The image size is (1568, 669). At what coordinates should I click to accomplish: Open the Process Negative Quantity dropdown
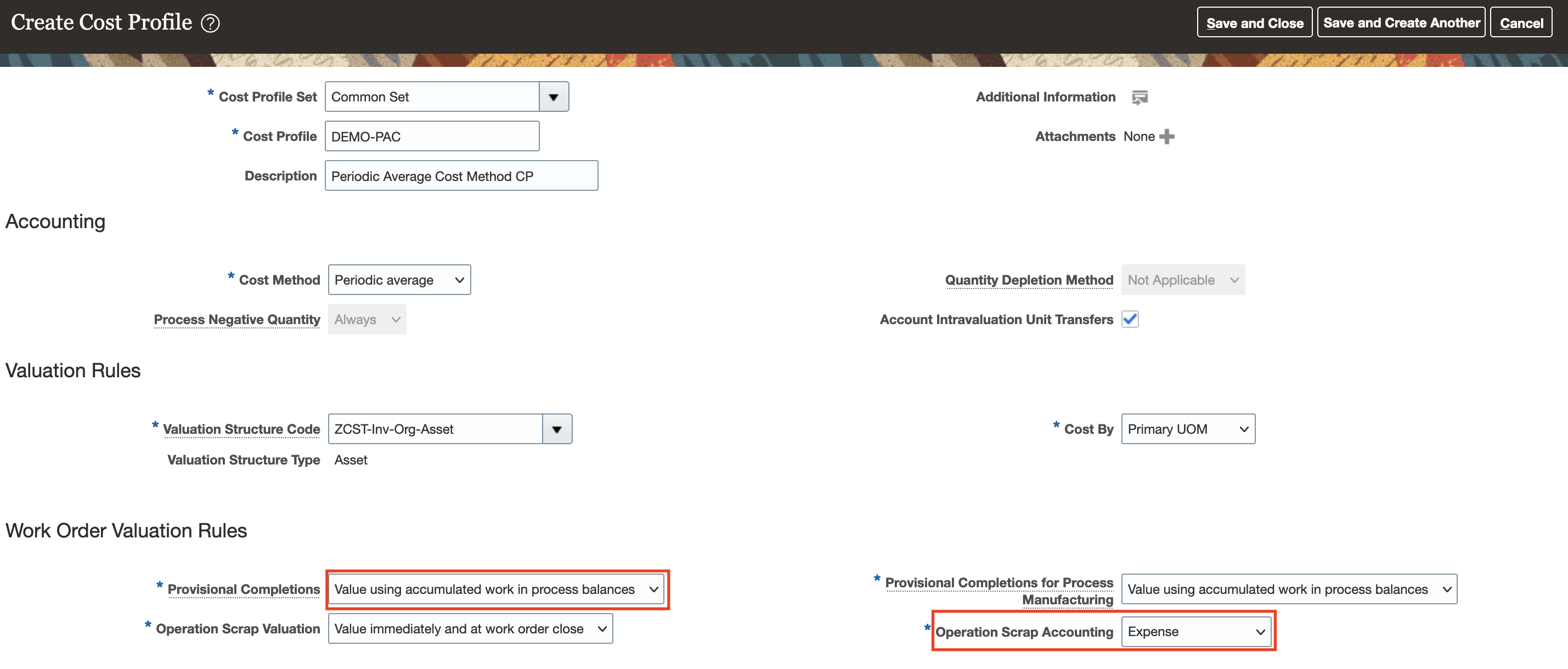coord(367,319)
